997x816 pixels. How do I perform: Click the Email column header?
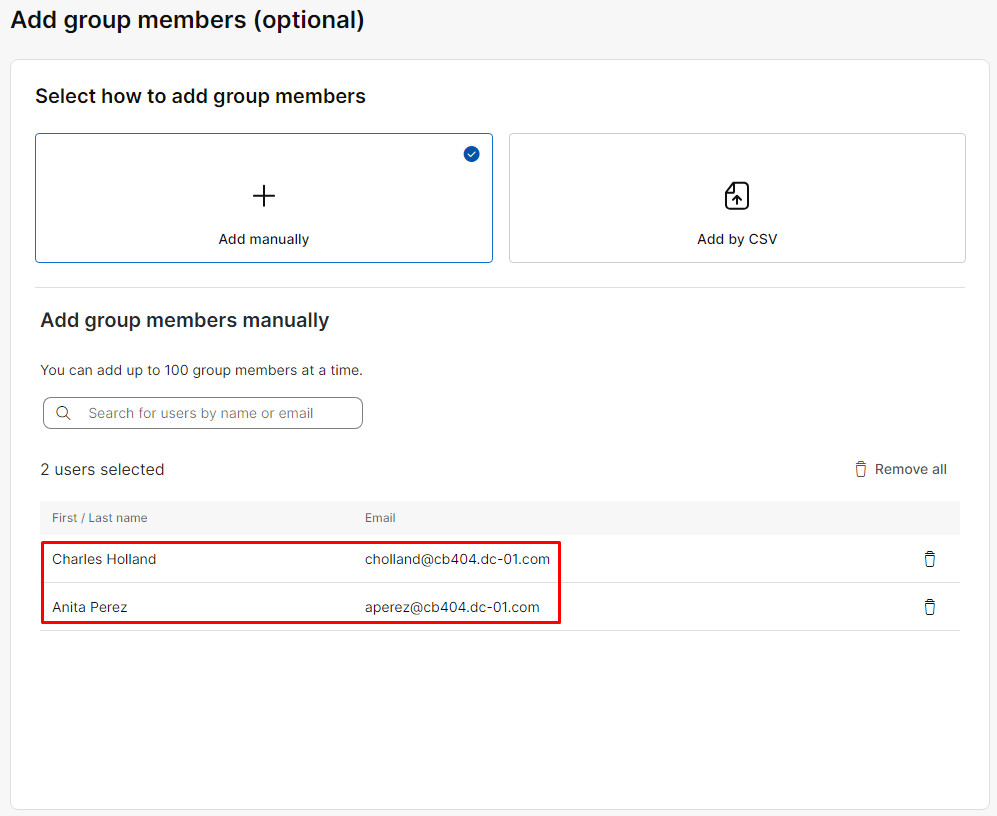click(380, 518)
